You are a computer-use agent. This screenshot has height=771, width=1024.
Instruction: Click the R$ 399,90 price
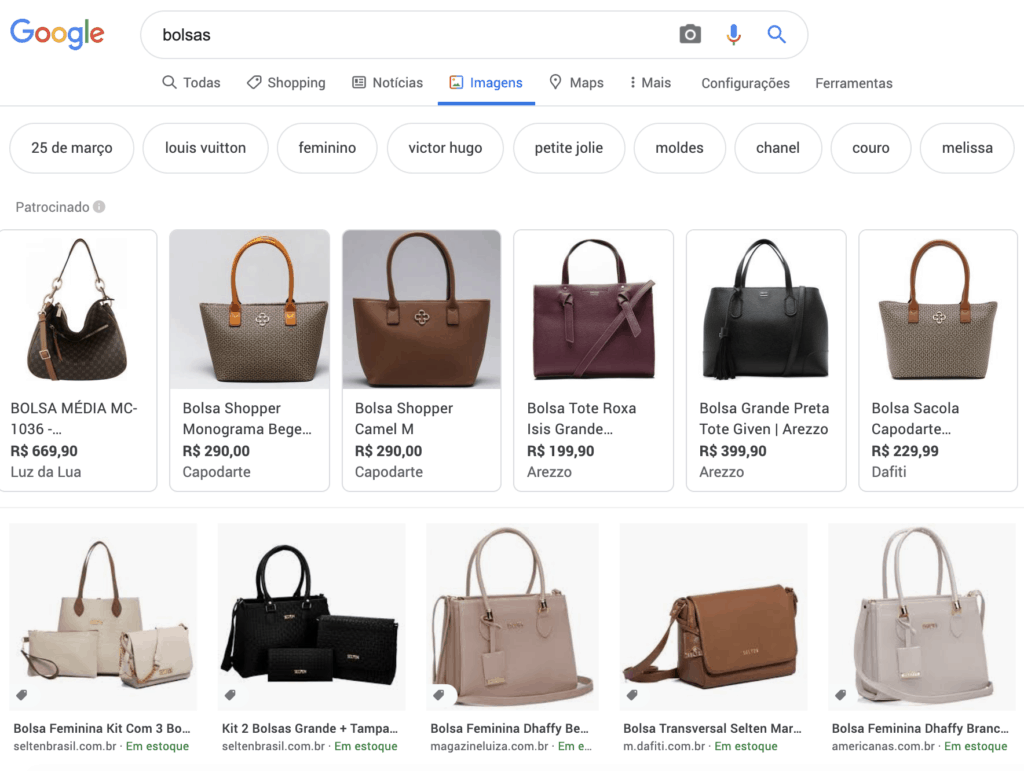click(x=733, y=451)
